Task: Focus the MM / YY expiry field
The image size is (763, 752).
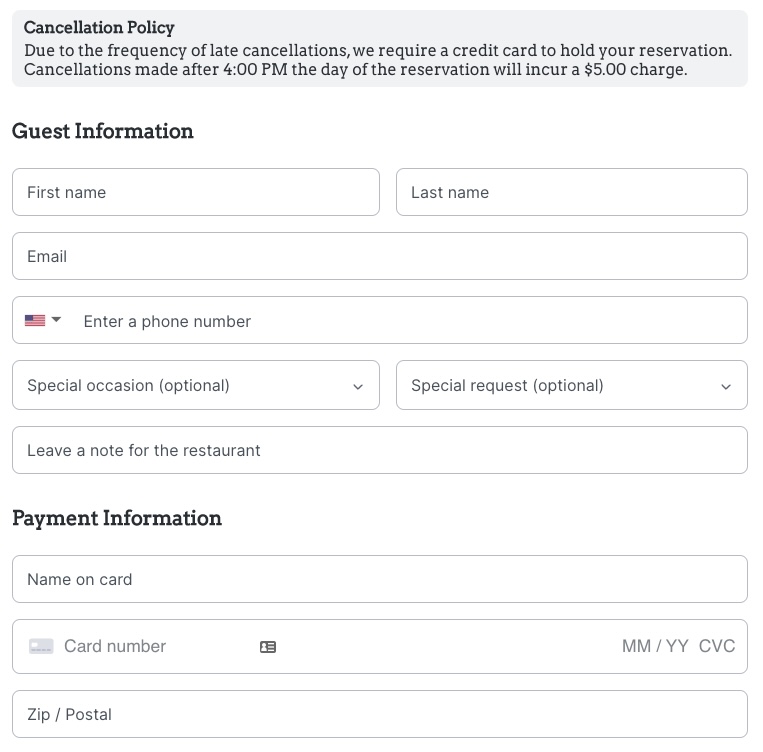Action: click(x=655, y=646)
